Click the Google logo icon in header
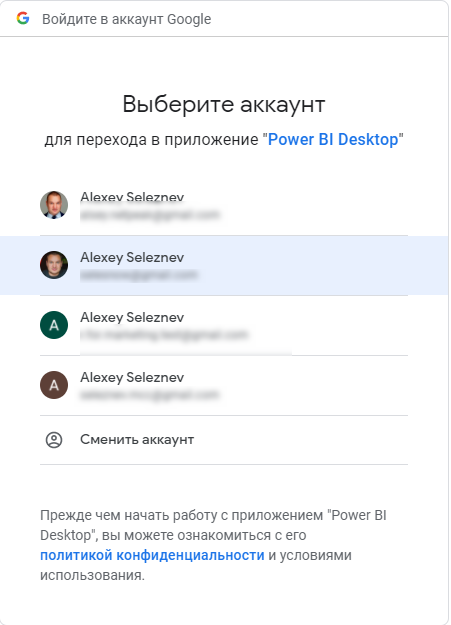This screenshot has width=451, height=625. click(23, 18)
